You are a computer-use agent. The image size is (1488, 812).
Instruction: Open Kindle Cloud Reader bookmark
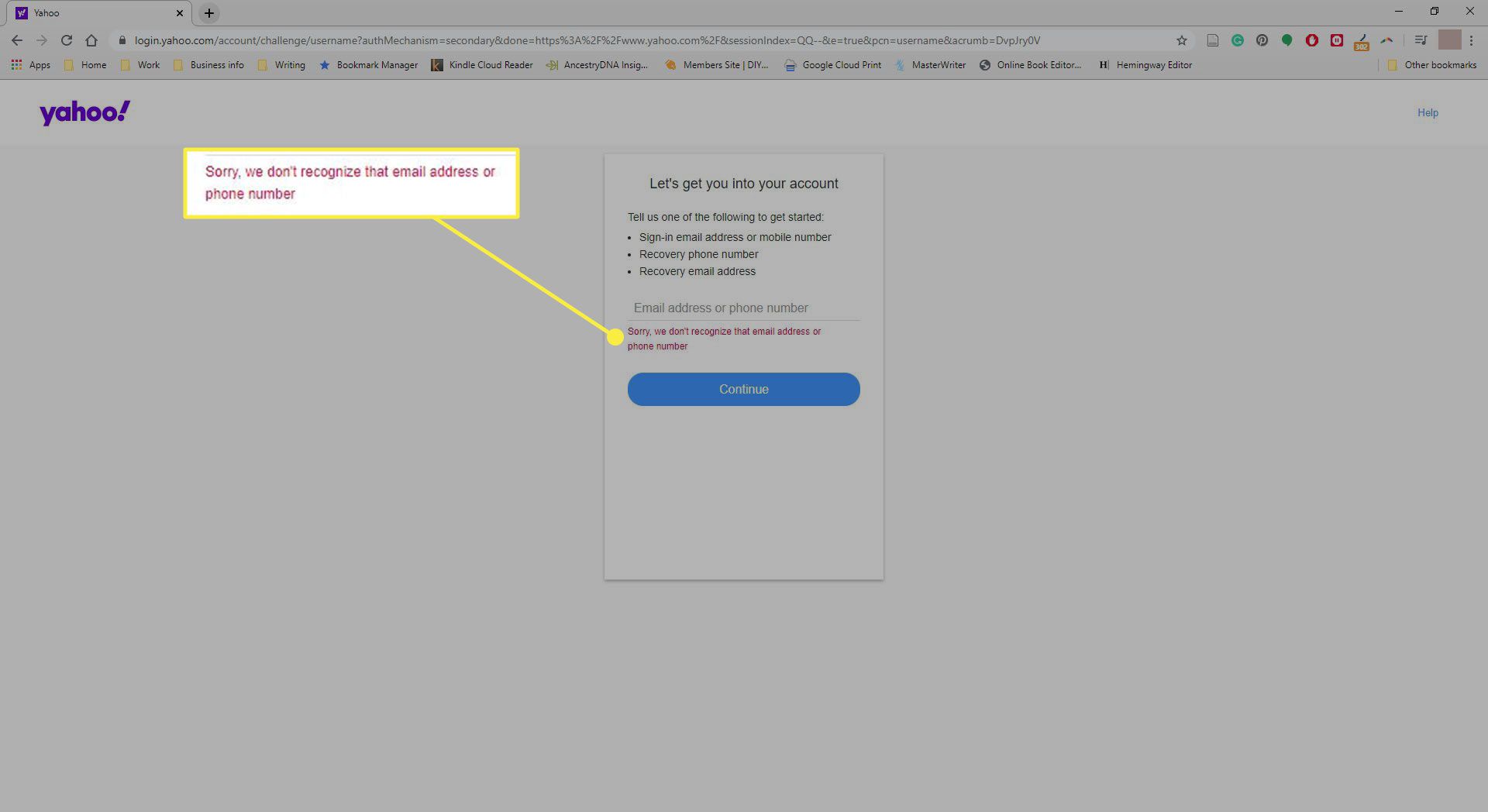pos(482,65)
